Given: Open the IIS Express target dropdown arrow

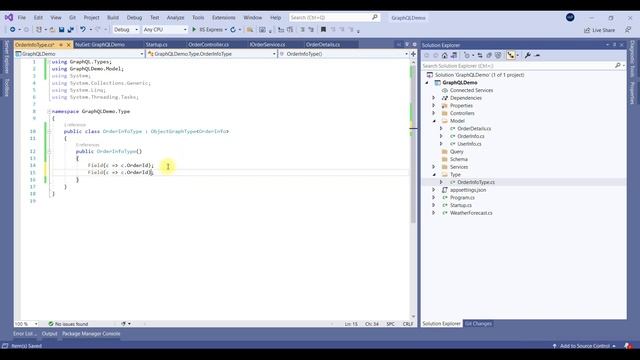Looking at the screenshot, I should (226, 30).
